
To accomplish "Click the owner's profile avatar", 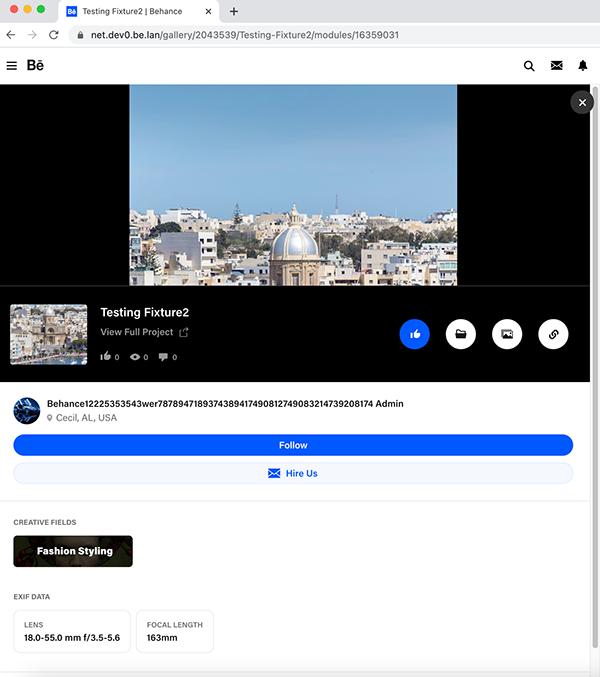I will pos(27,410).
